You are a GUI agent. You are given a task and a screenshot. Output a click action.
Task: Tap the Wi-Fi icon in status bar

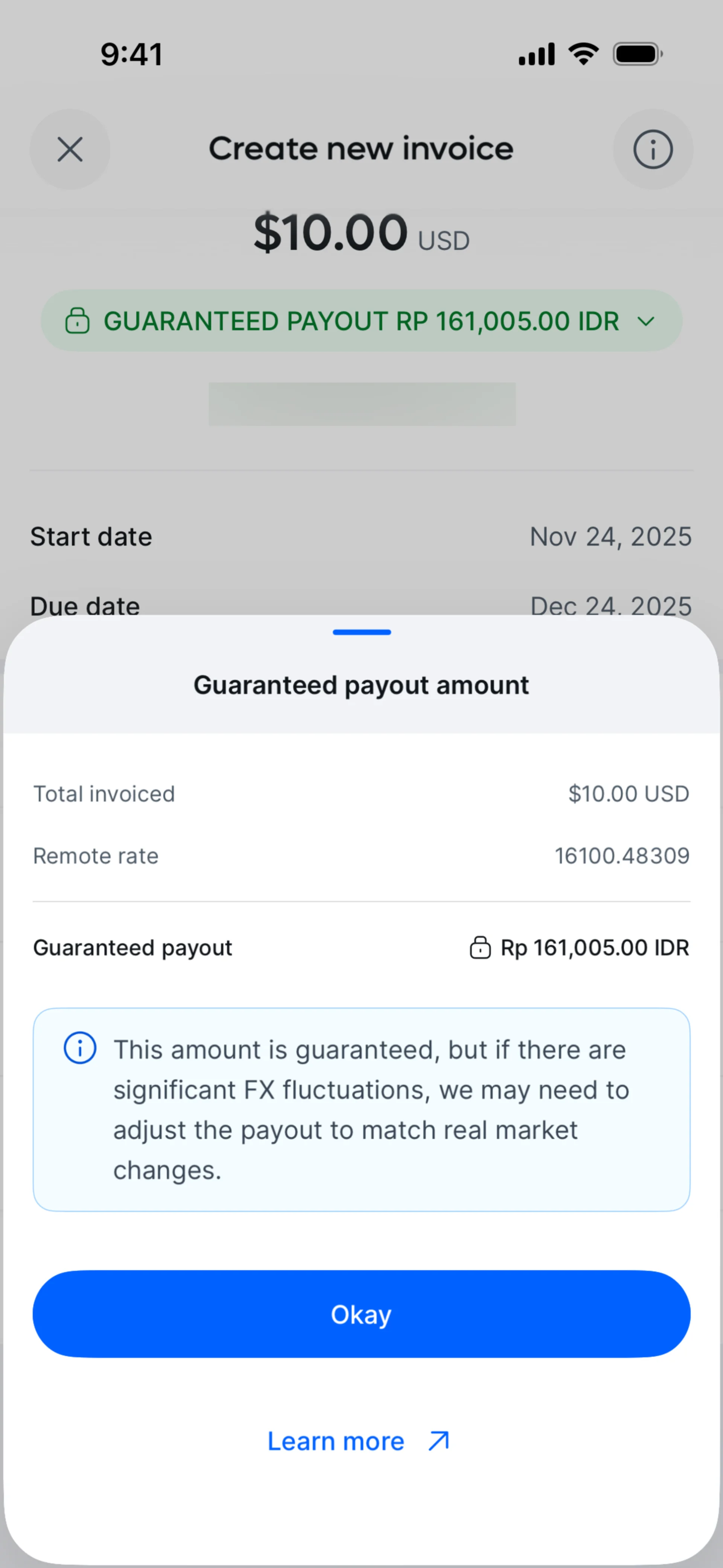(584, 54)
